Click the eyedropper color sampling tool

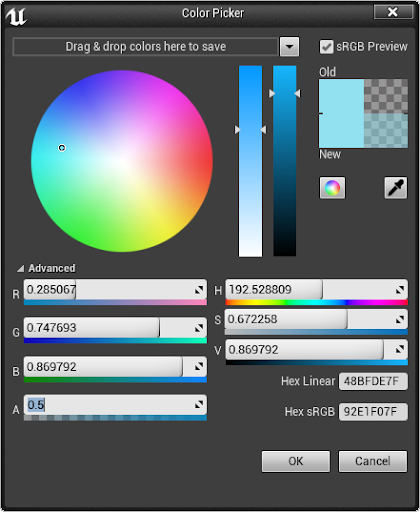(396, 188)
